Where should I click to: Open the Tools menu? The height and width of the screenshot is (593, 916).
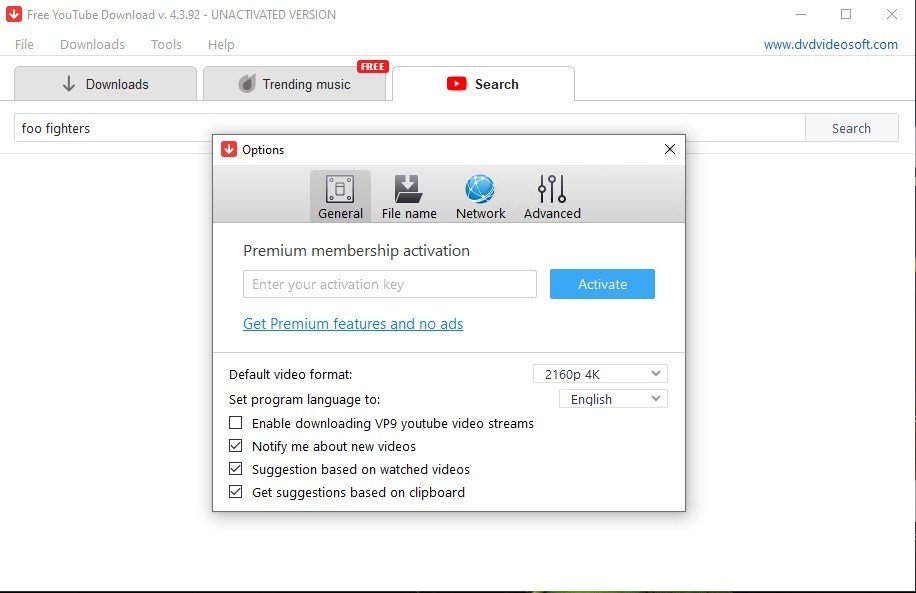point(166,44)
